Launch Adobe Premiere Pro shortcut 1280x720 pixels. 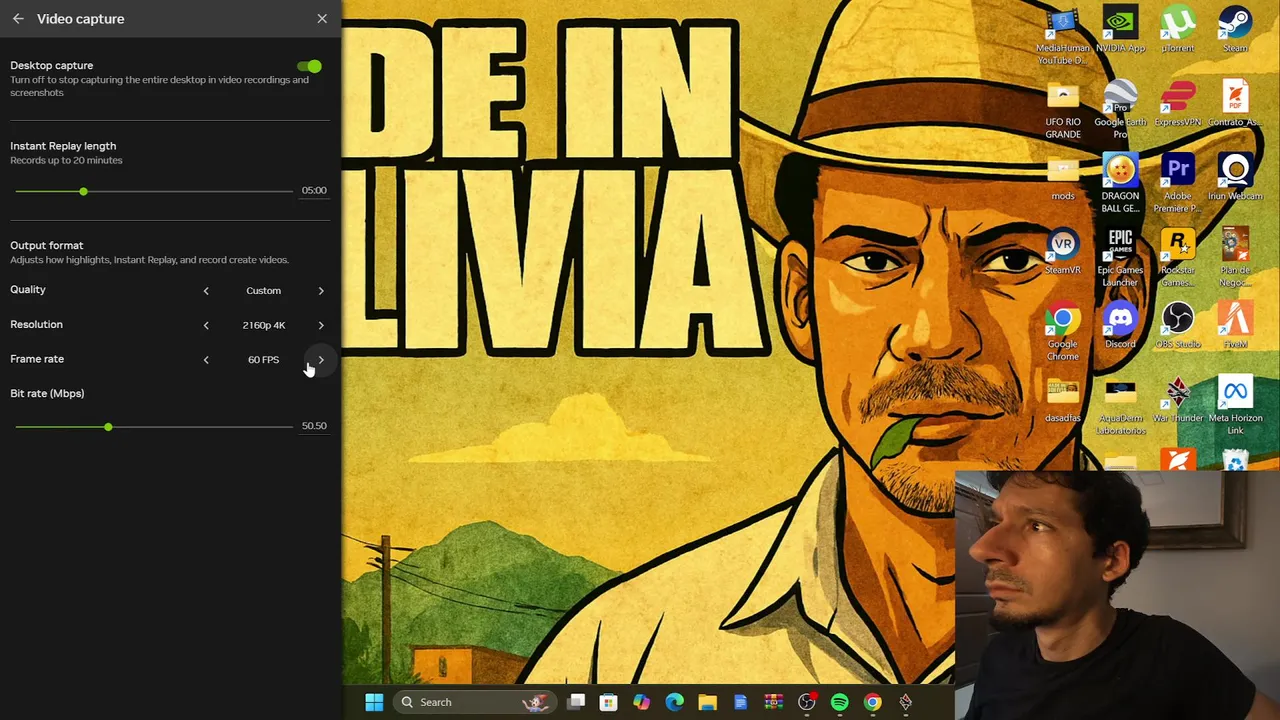1178,184
